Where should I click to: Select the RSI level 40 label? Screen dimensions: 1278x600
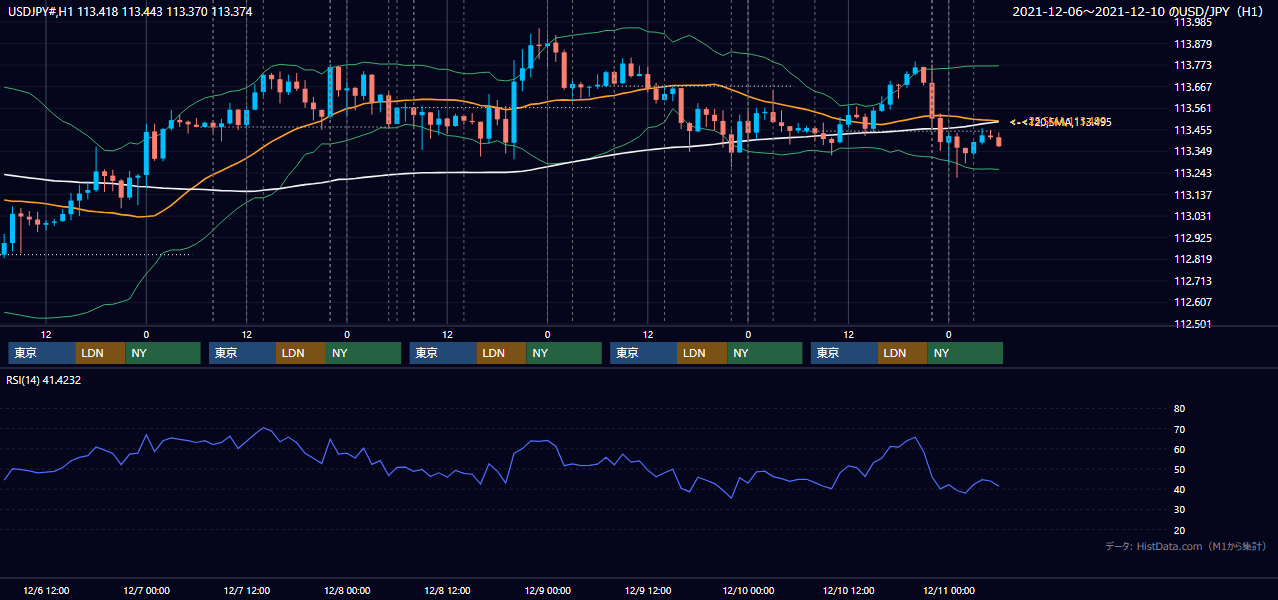tap(1179, 489)
